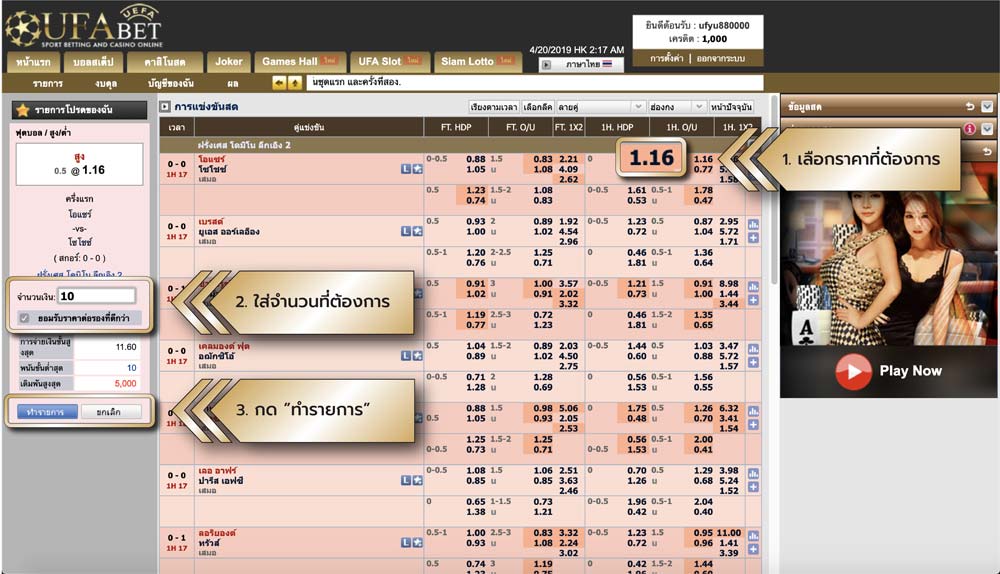Image resolution: width=1000 pixels, height=574 pixels.
Task: Toggle the ยอมรับราคาต่อรองที่ดีกว่า checkbox
Action: [x=25, y=318]
